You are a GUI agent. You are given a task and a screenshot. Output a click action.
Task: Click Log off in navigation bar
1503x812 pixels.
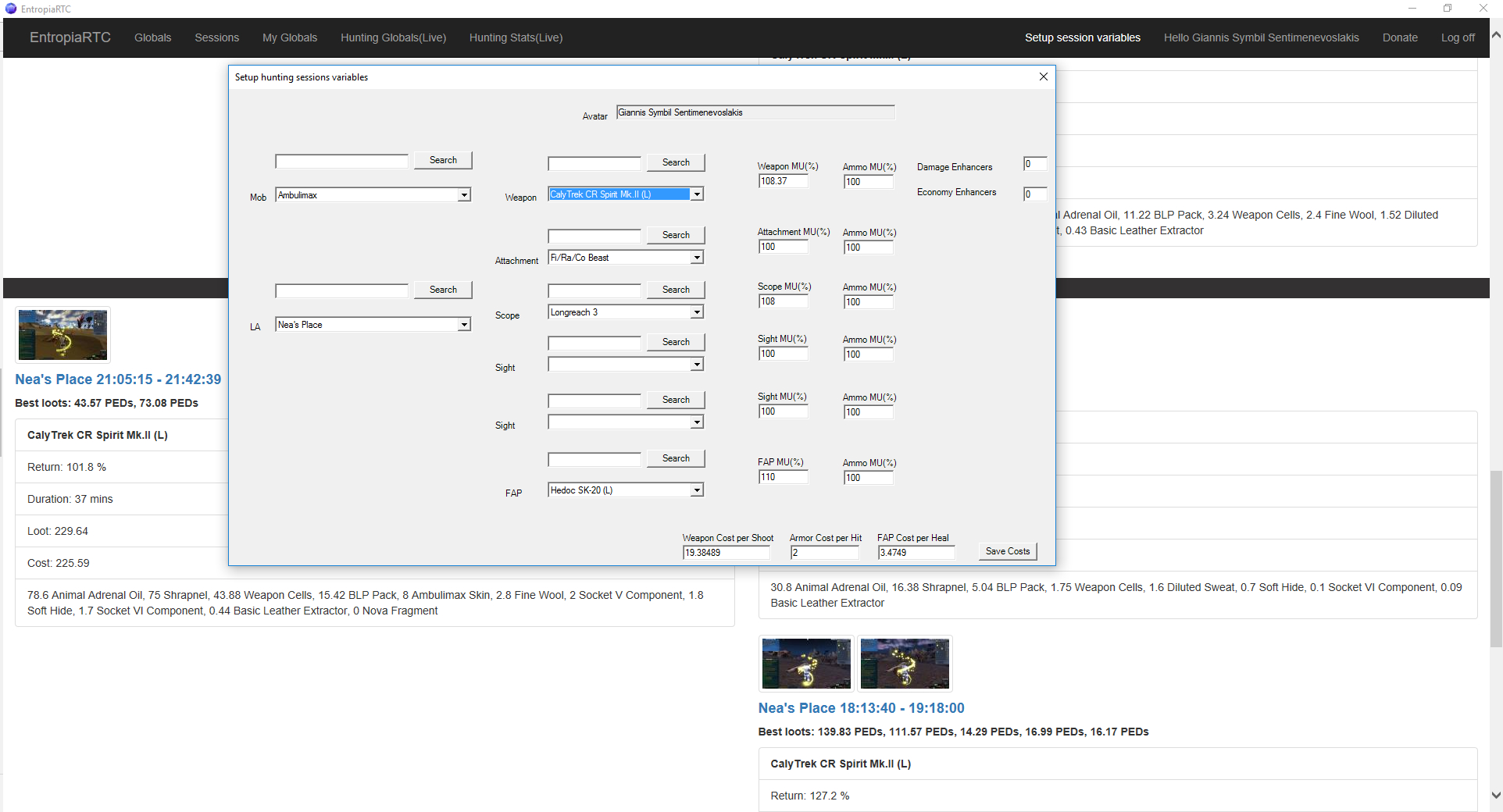(x=1458, y=37)
